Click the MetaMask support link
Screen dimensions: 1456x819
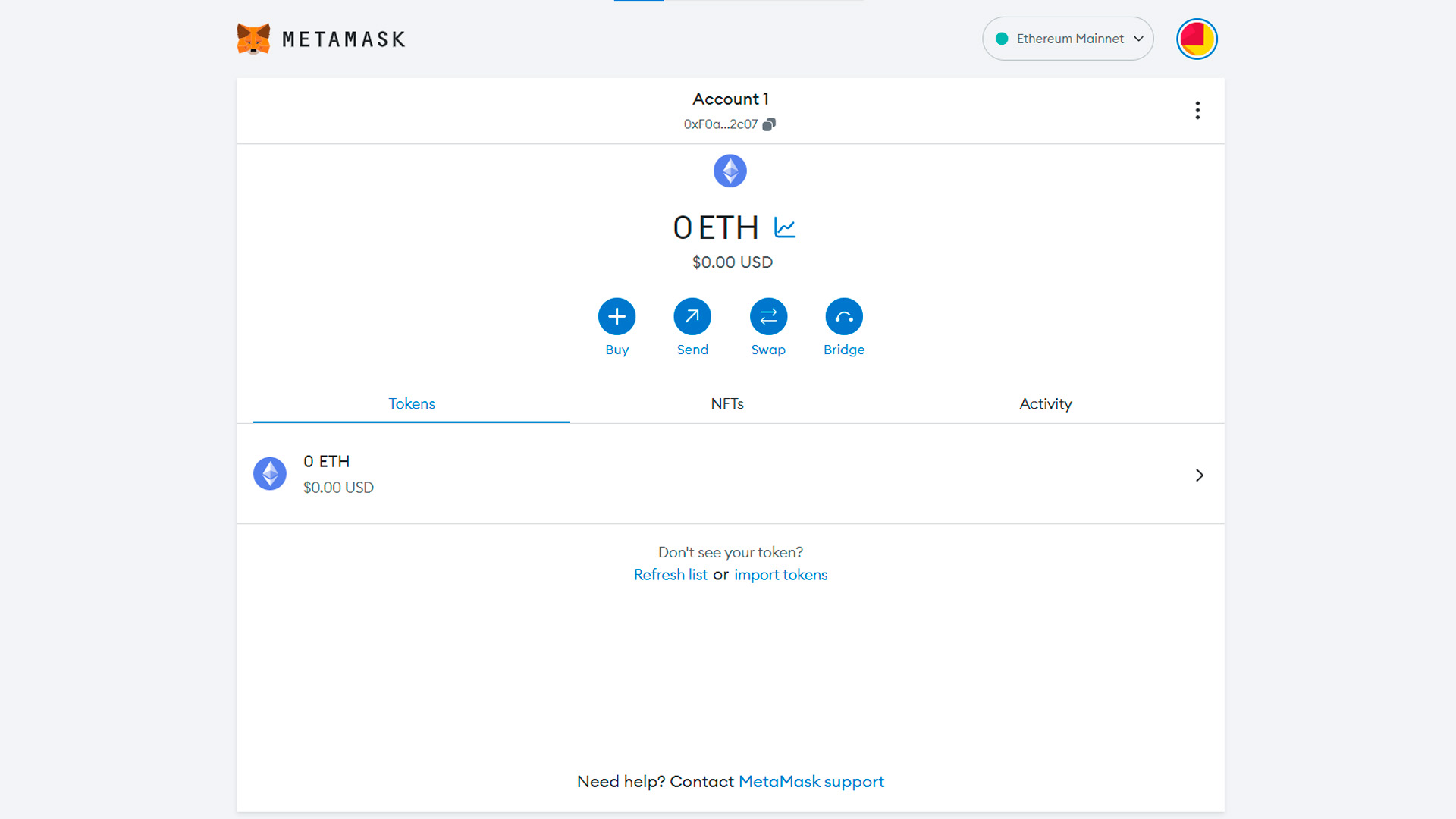coord(811,781)
